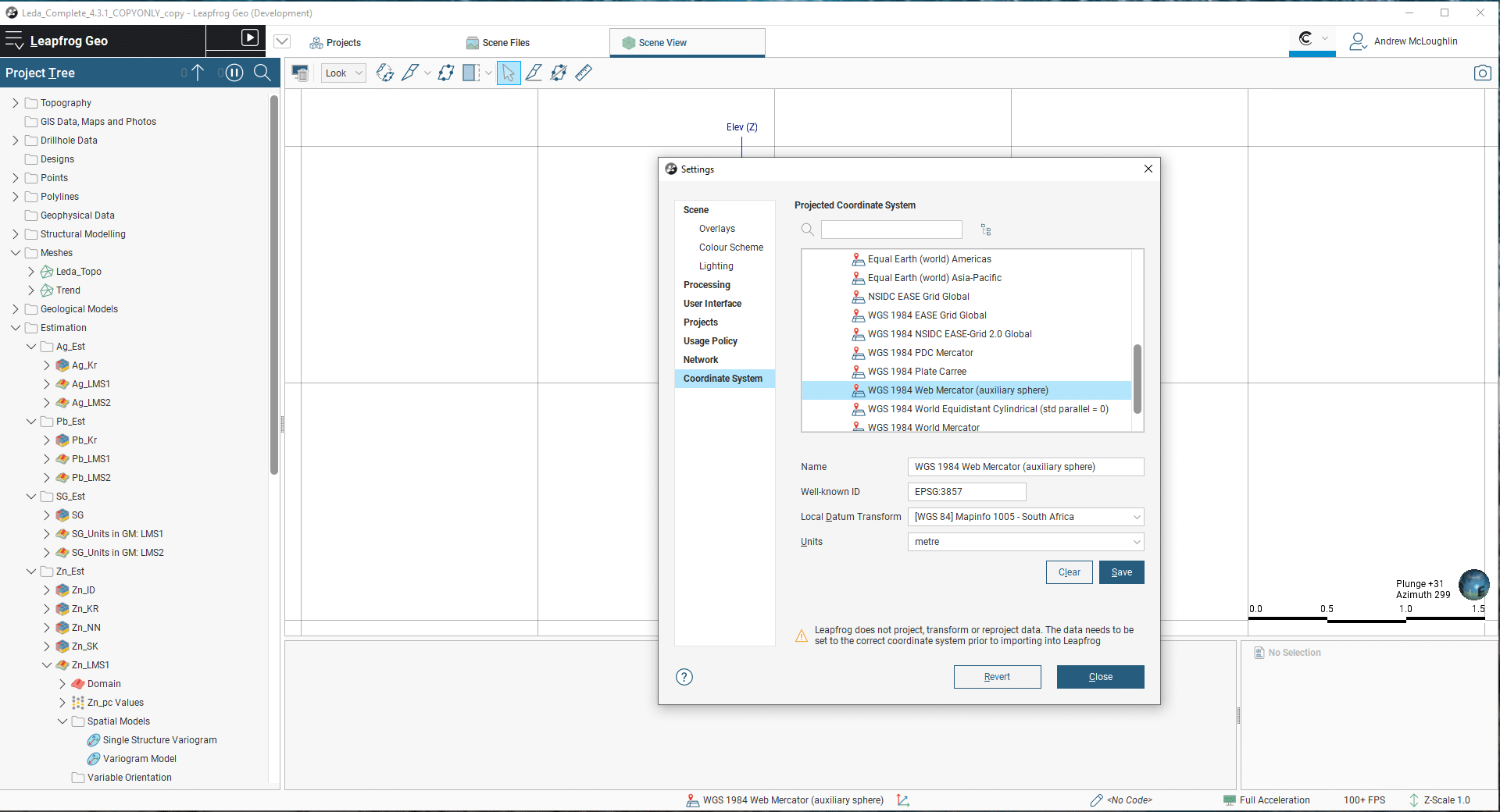Open the tab list dropdown before Projects
The width and height of the screenshot is (1500, 812).
[x=283, y=41]
